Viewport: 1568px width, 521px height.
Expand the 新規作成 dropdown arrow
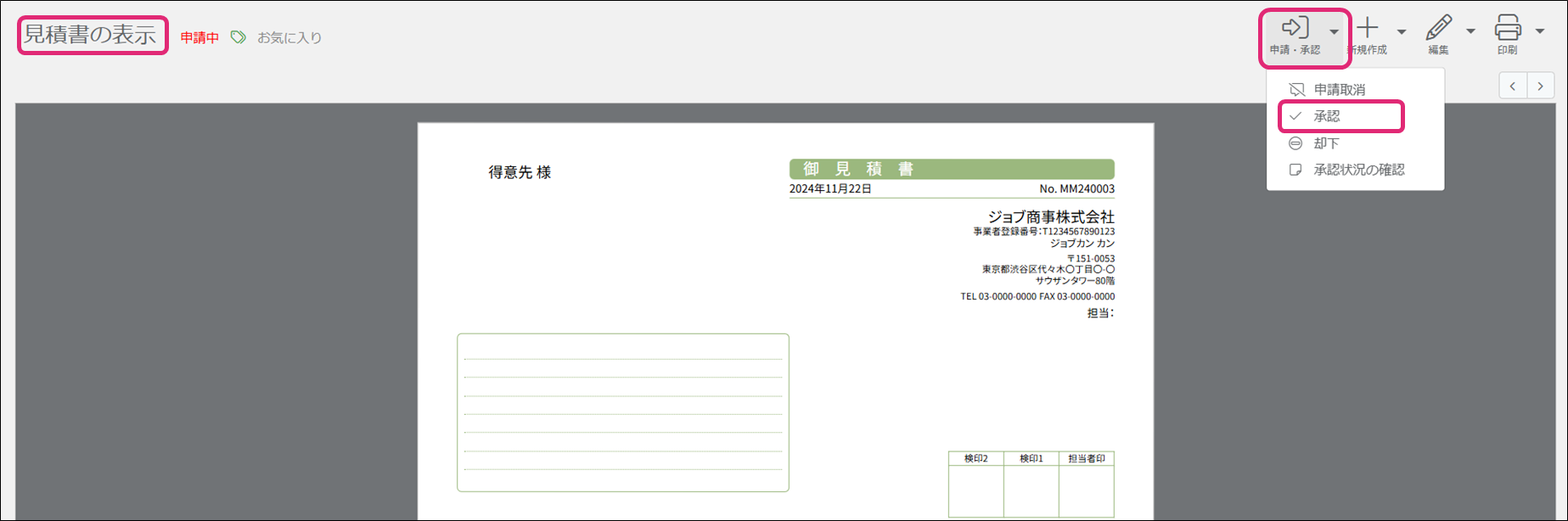coord(1402,32)
